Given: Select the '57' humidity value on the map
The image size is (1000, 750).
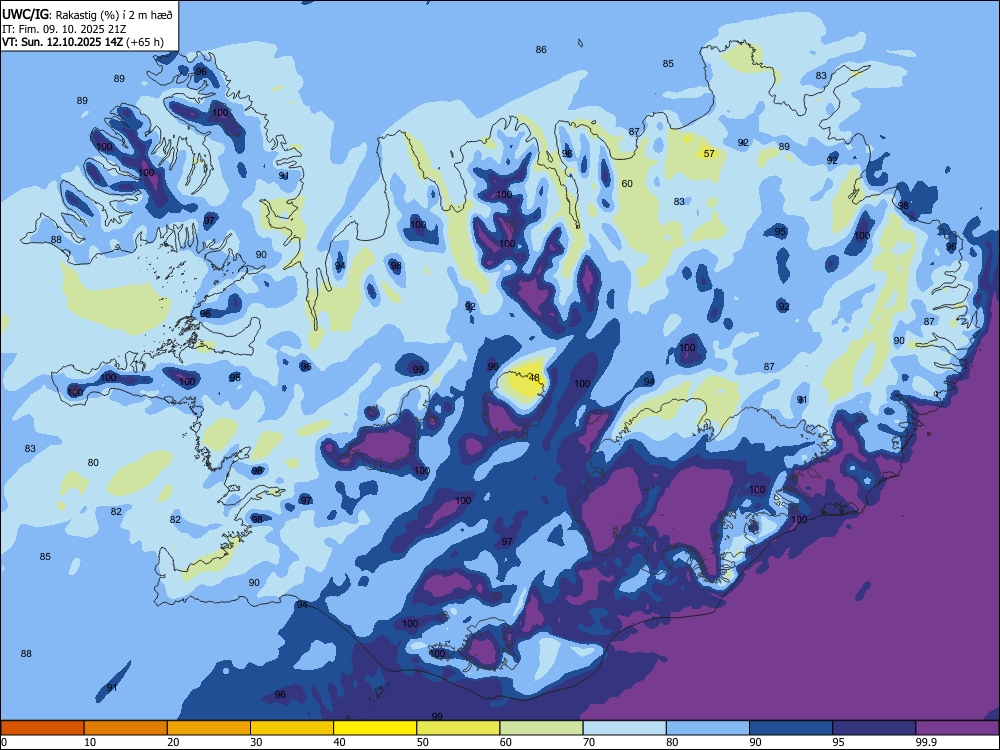Looking at the screenshot, I should (x=709, y=153).
